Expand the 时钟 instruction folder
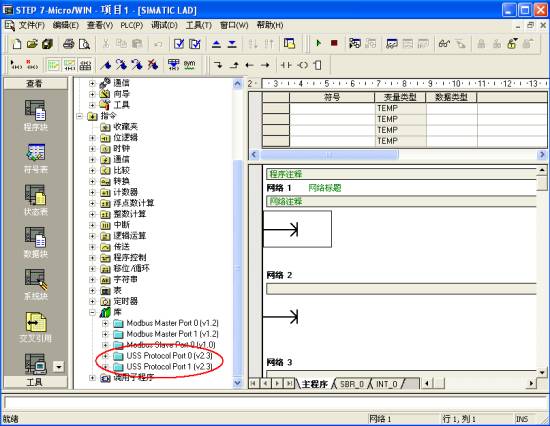This screenshot has width=550, height=426. click(92, 149)
